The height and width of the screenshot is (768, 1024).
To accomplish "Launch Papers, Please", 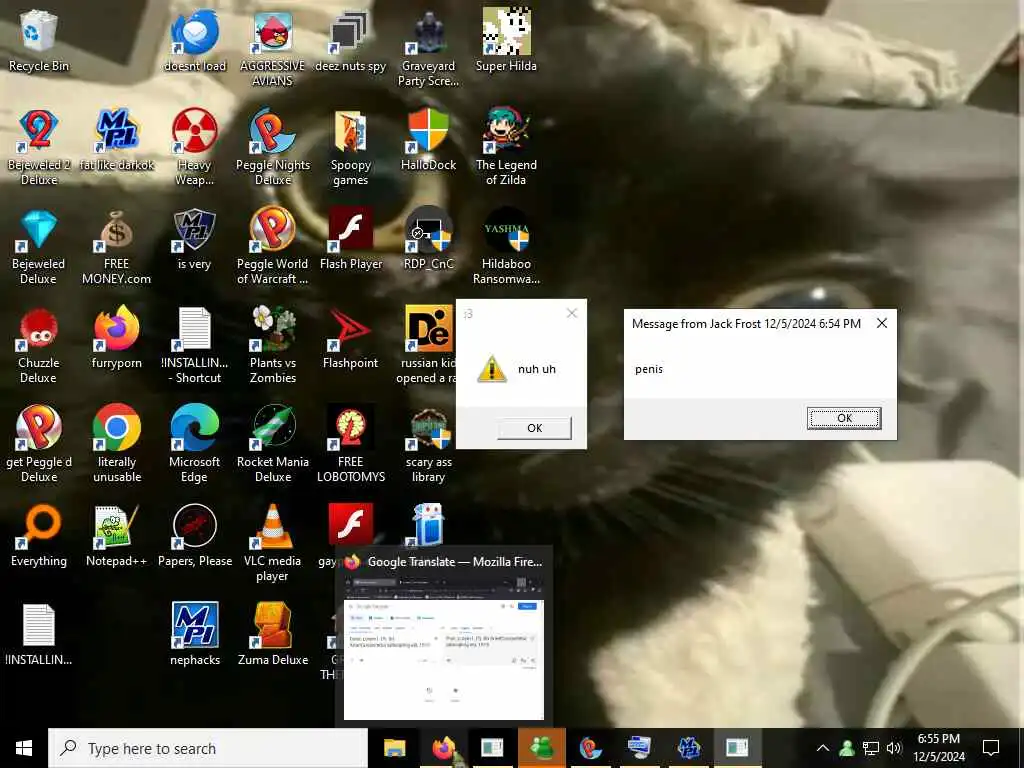I will point(195,537).
